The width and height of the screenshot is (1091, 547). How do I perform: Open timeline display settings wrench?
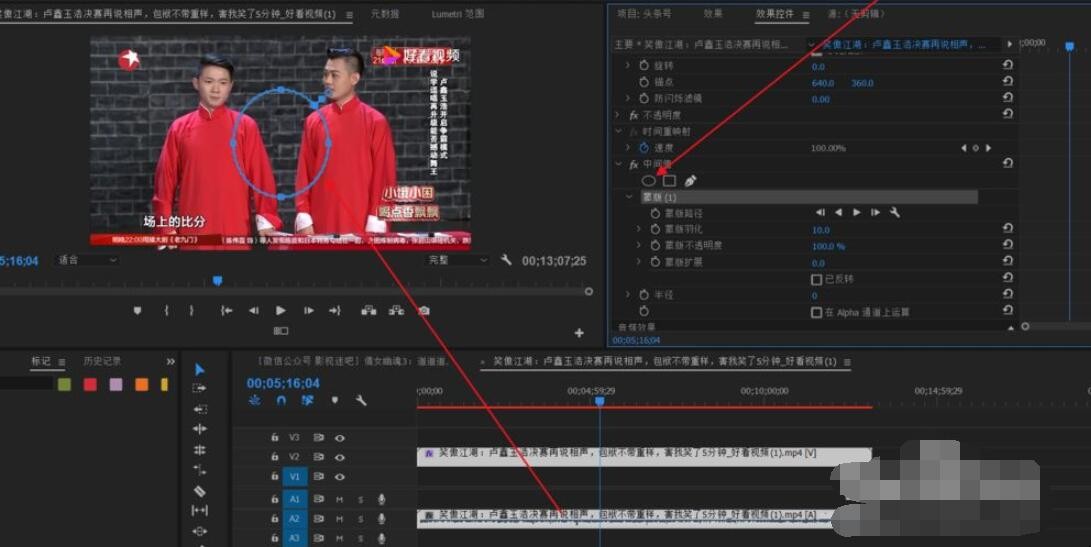pos(360,400)
